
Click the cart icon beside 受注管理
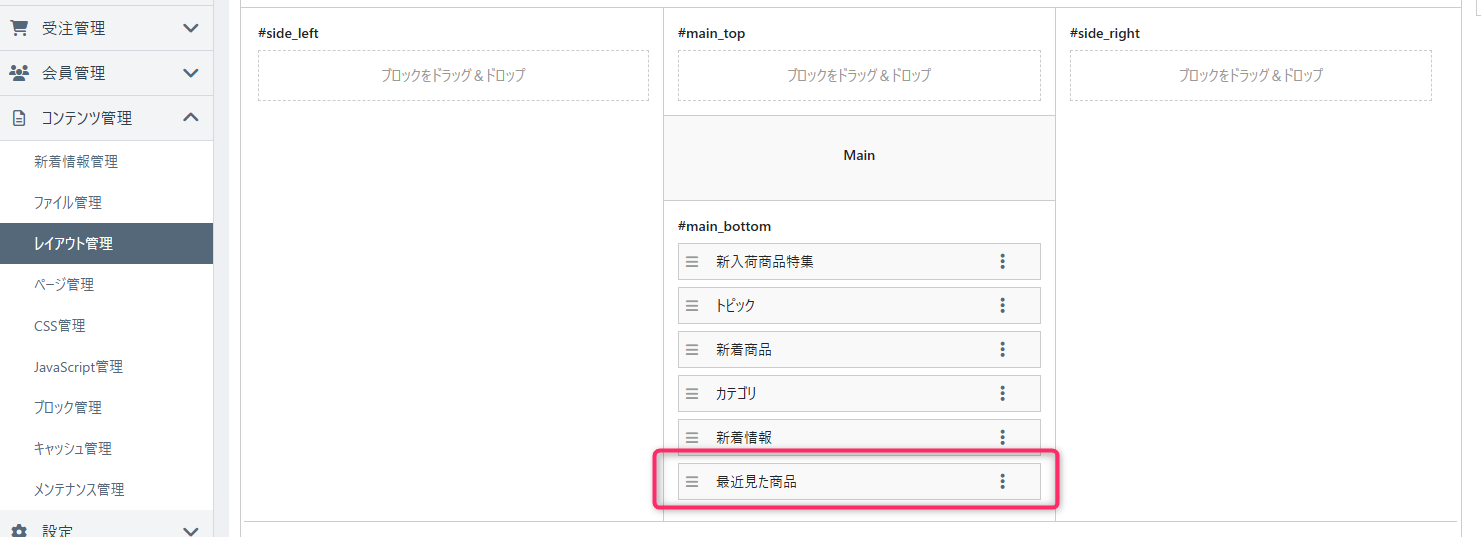tap(18, 28)
